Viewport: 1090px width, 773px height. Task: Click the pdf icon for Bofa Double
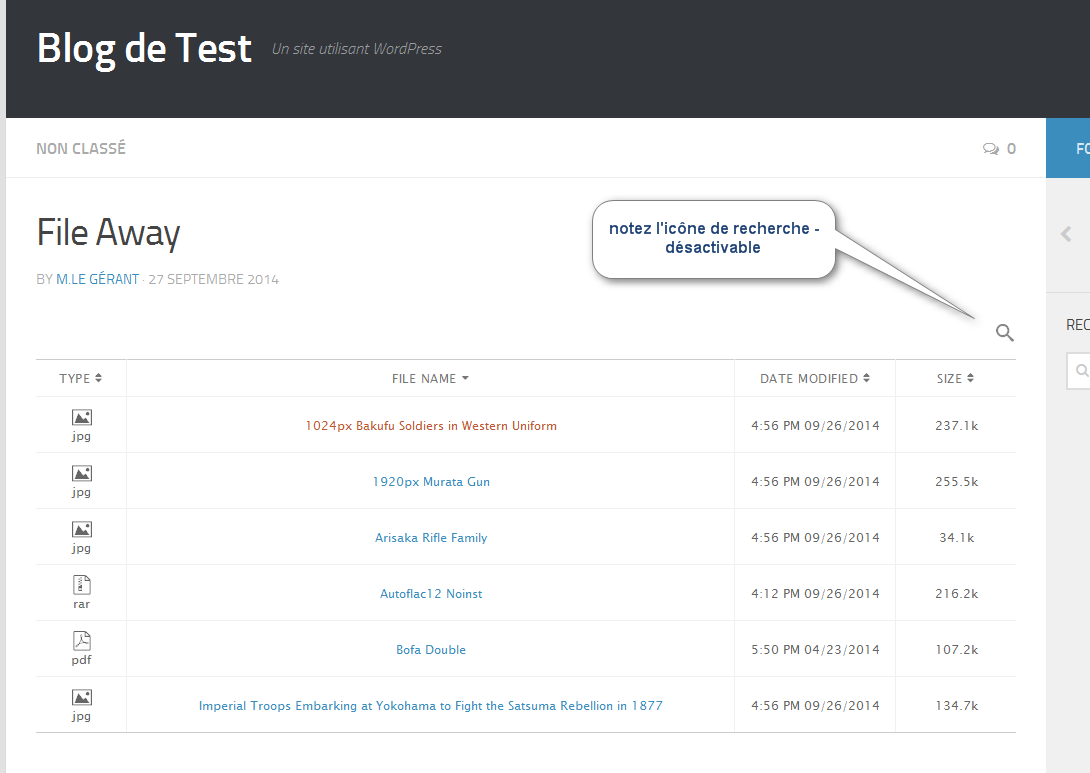(82, 641)
